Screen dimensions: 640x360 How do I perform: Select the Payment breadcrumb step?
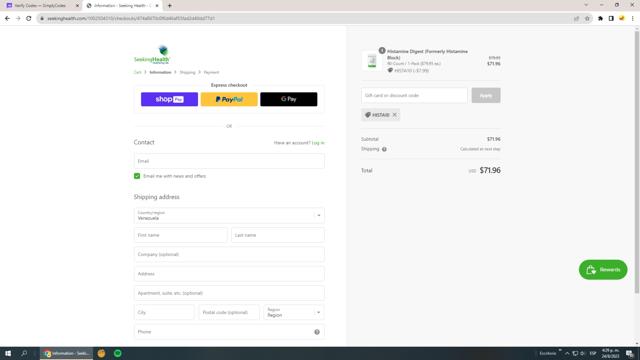pos(211,72)
